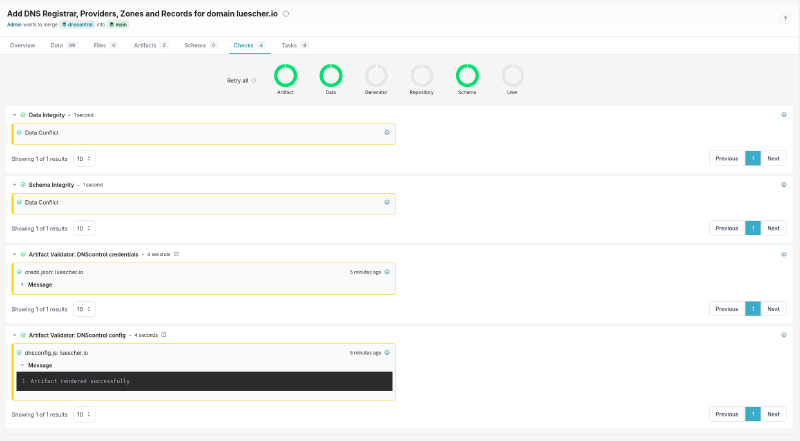Screen dimensions: 800x441
Task: Select the Checks tab
Action: (249, 45)
